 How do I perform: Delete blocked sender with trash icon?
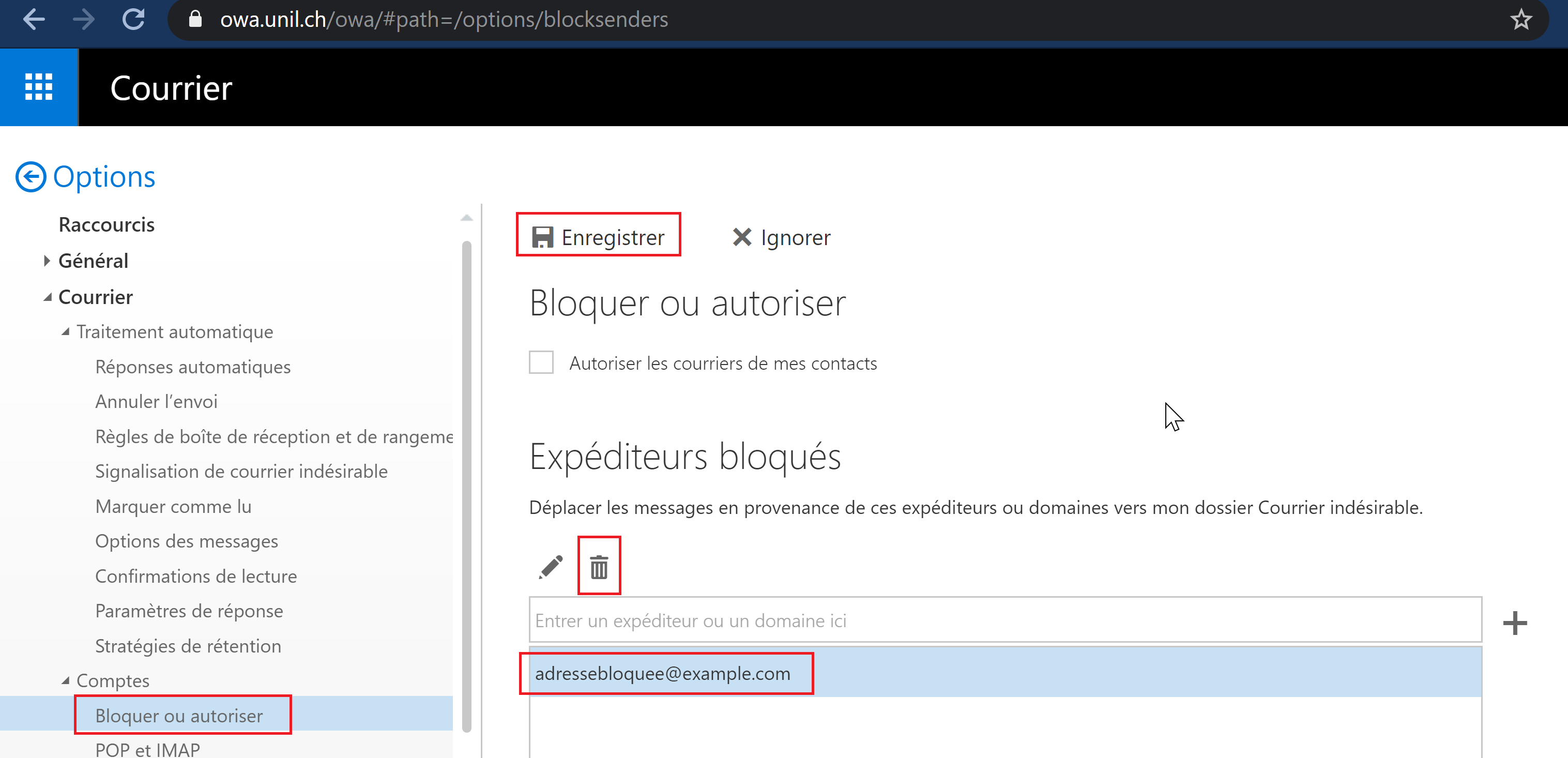[599, 567]
